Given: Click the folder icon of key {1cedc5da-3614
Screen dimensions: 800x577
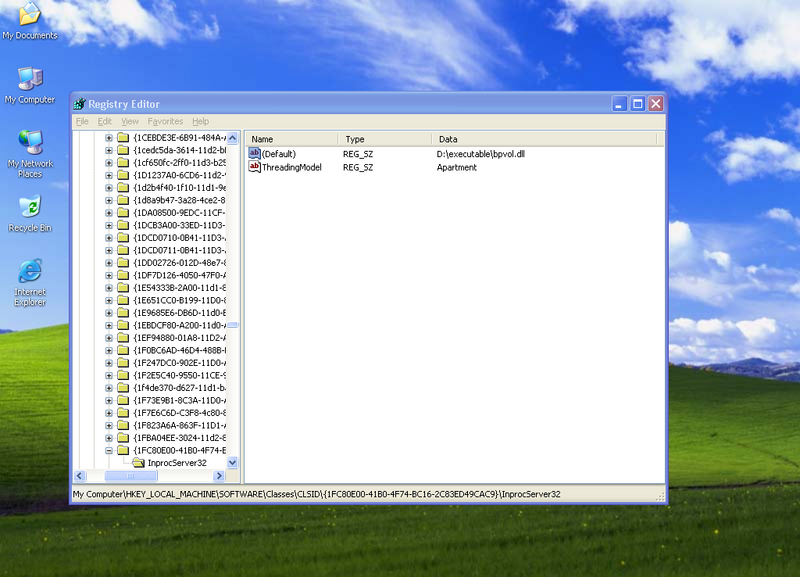Looking at the screenshot, I should click(123, 150).
